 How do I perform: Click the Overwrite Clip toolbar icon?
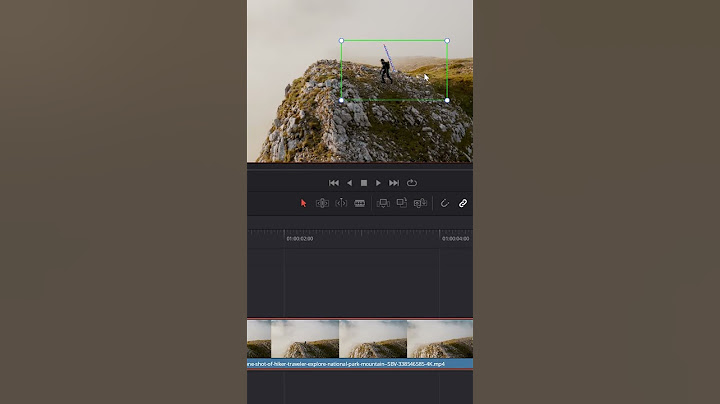(402, 202)
